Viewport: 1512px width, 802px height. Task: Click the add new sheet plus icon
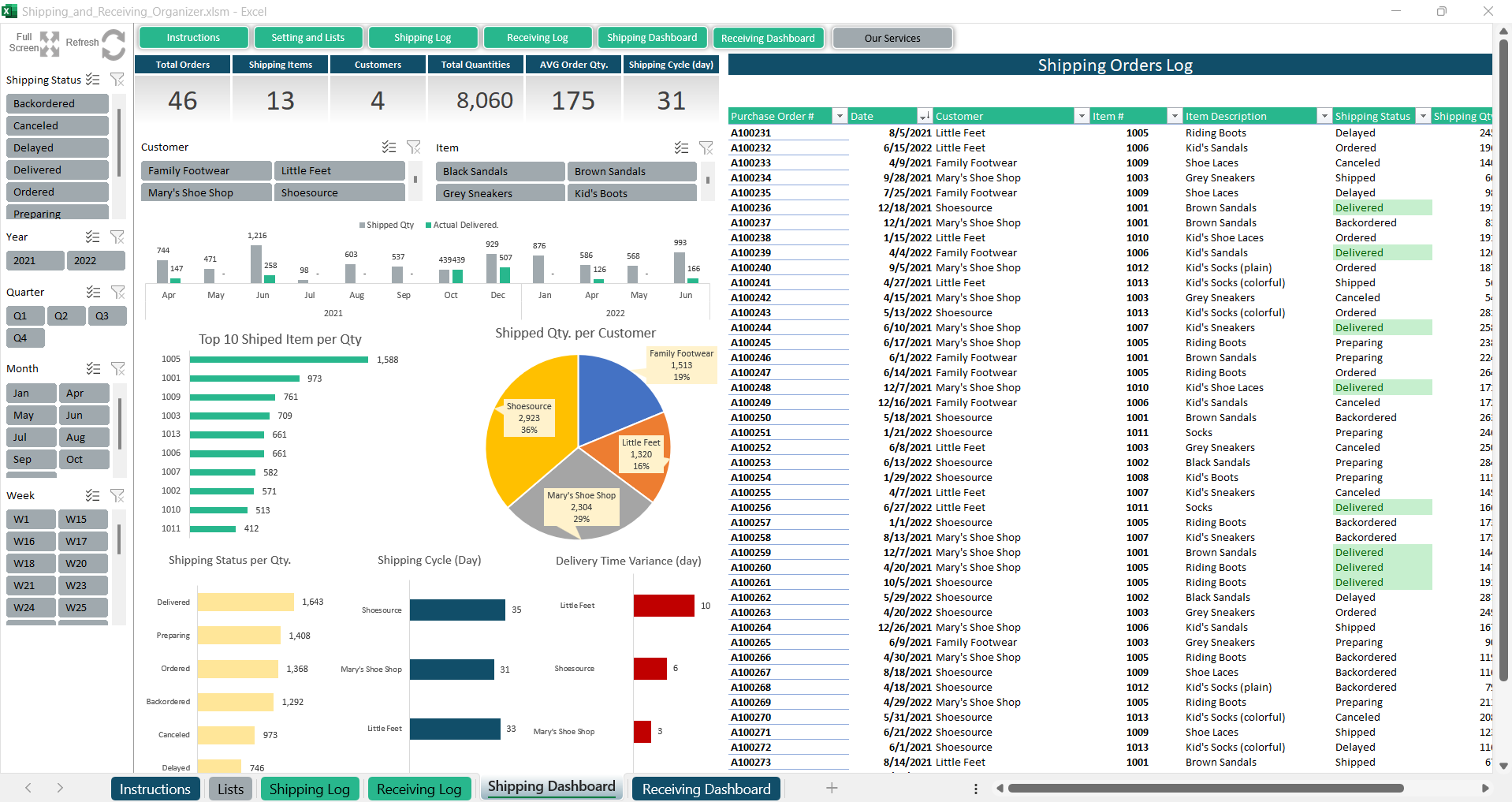[x=832, y=788]
